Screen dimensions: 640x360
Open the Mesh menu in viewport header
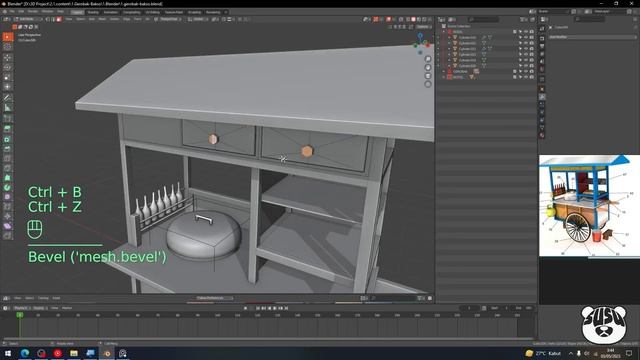pos(102,19)
